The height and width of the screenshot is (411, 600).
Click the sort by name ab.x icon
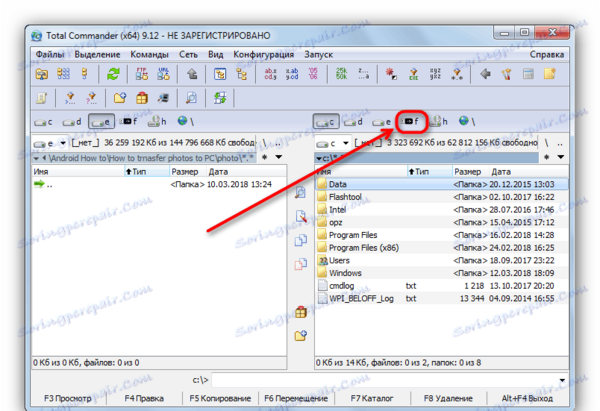(270, 73)
